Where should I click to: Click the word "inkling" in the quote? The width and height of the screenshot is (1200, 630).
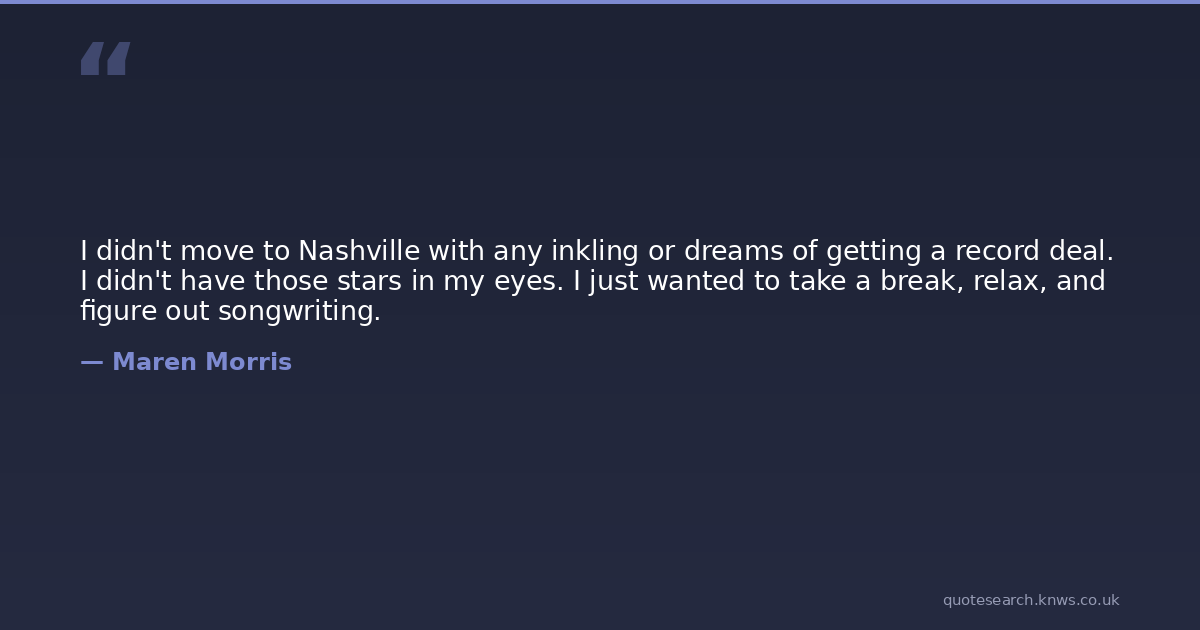(x=596, y=250)
